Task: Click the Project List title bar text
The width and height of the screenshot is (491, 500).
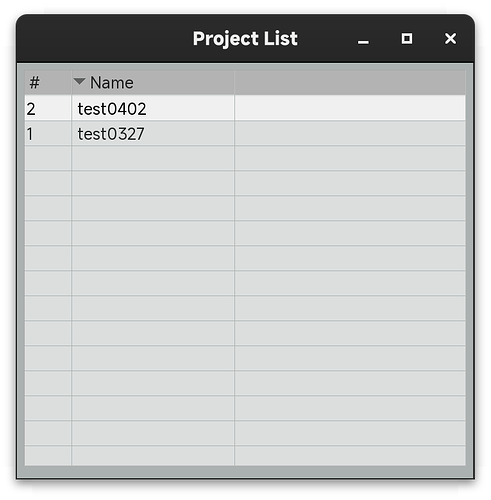Action: [x=245, y=39]
